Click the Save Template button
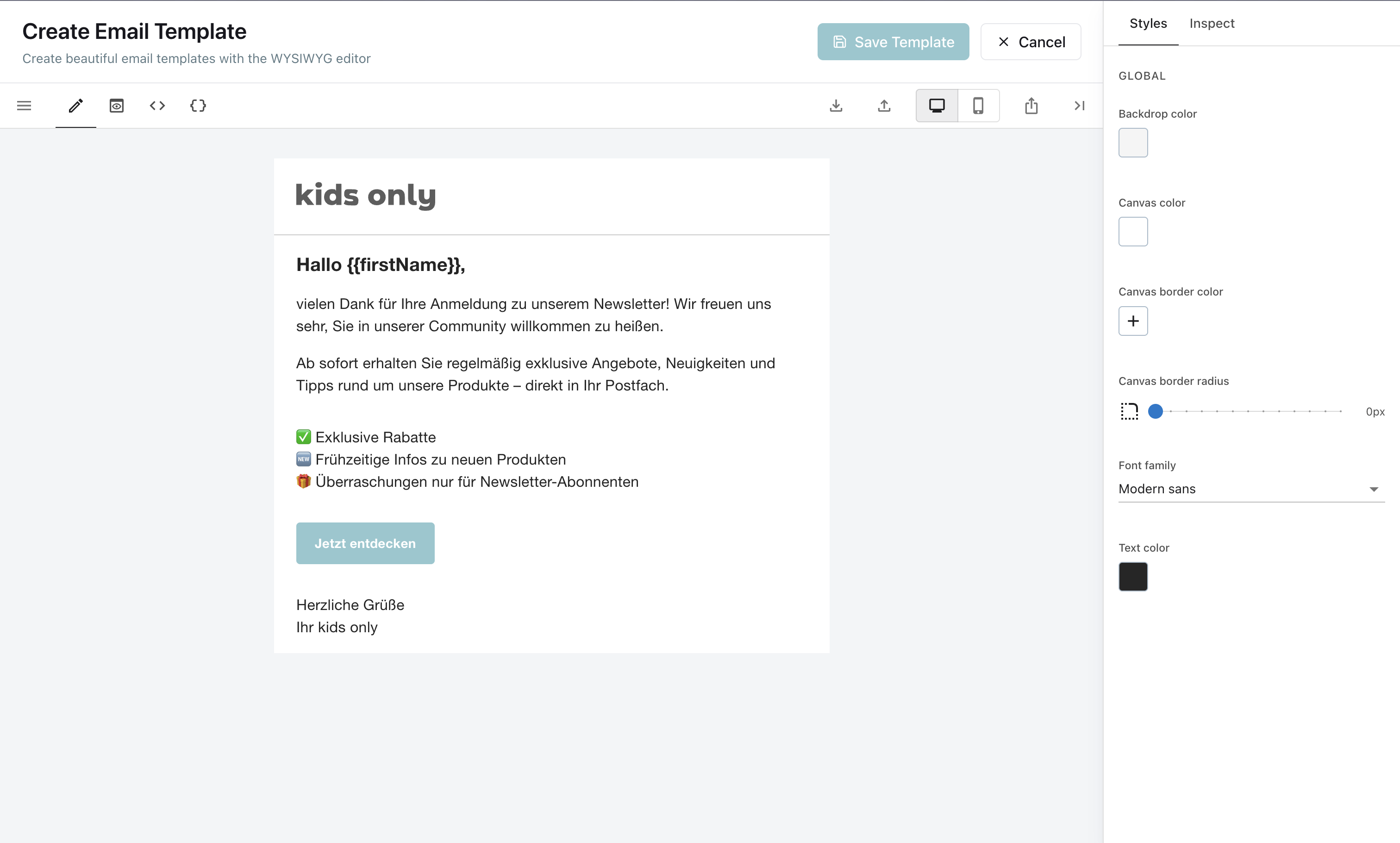The image size is (1400, 843). [x=893, y=42]
